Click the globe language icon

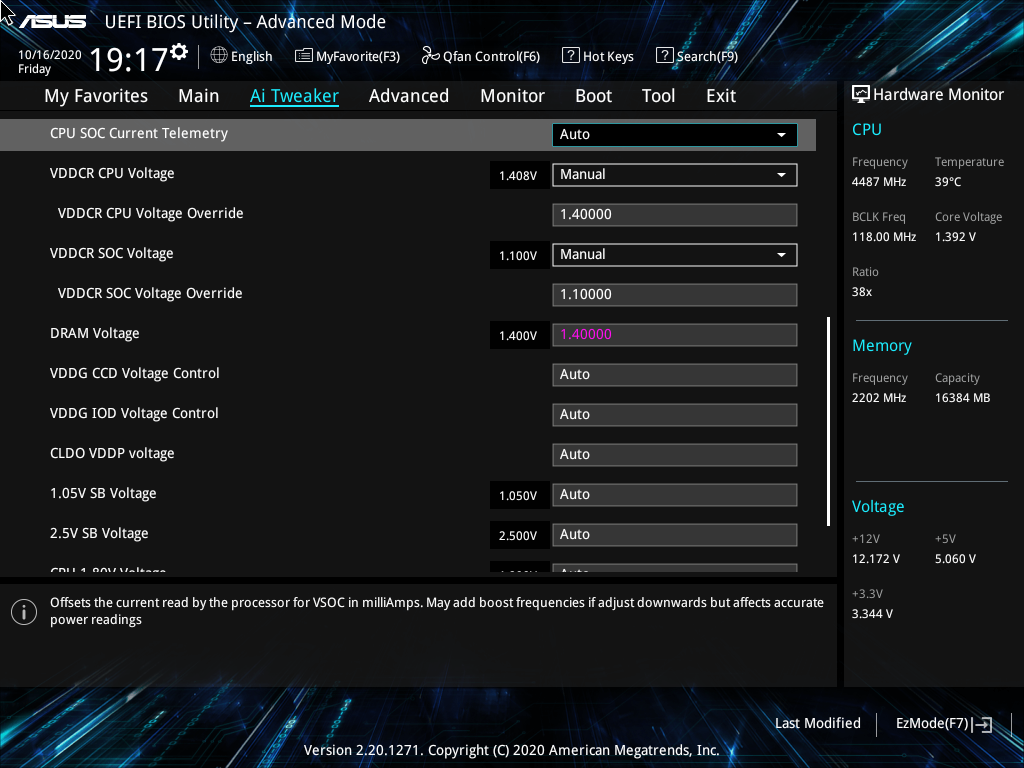219,56
